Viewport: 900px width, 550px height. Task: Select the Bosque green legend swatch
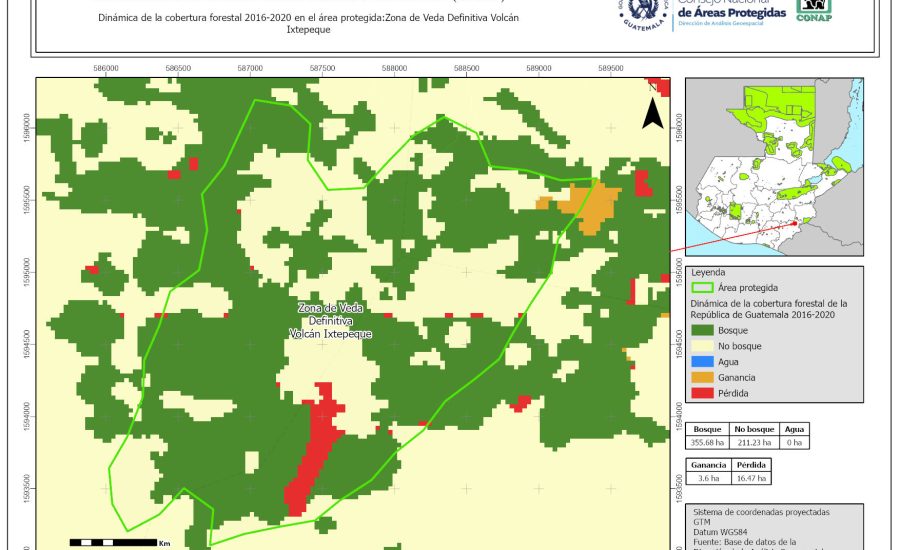click(703, 330)
